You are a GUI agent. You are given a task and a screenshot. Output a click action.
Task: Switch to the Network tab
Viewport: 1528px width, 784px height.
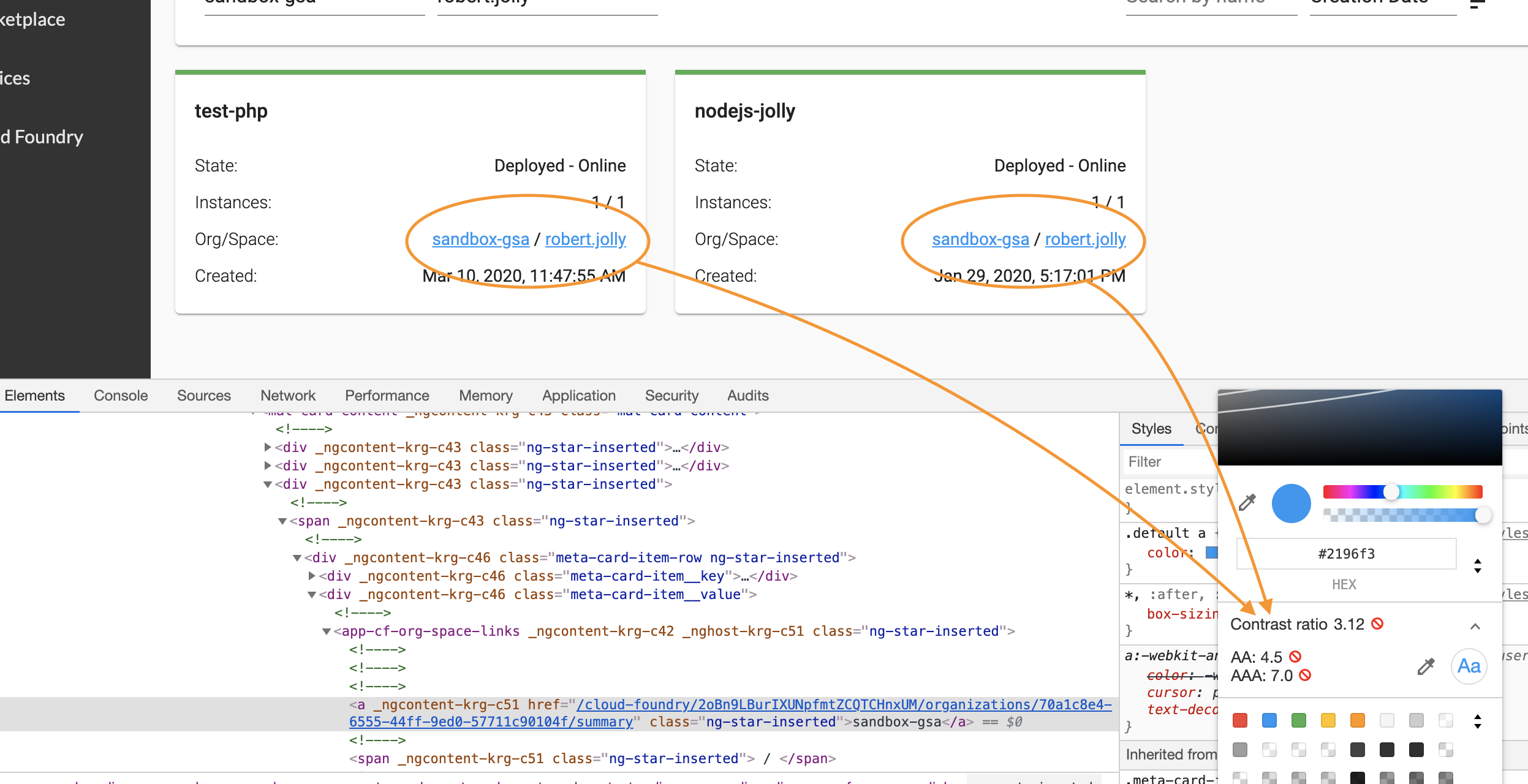pyautogui.click(x=288, y=396)
